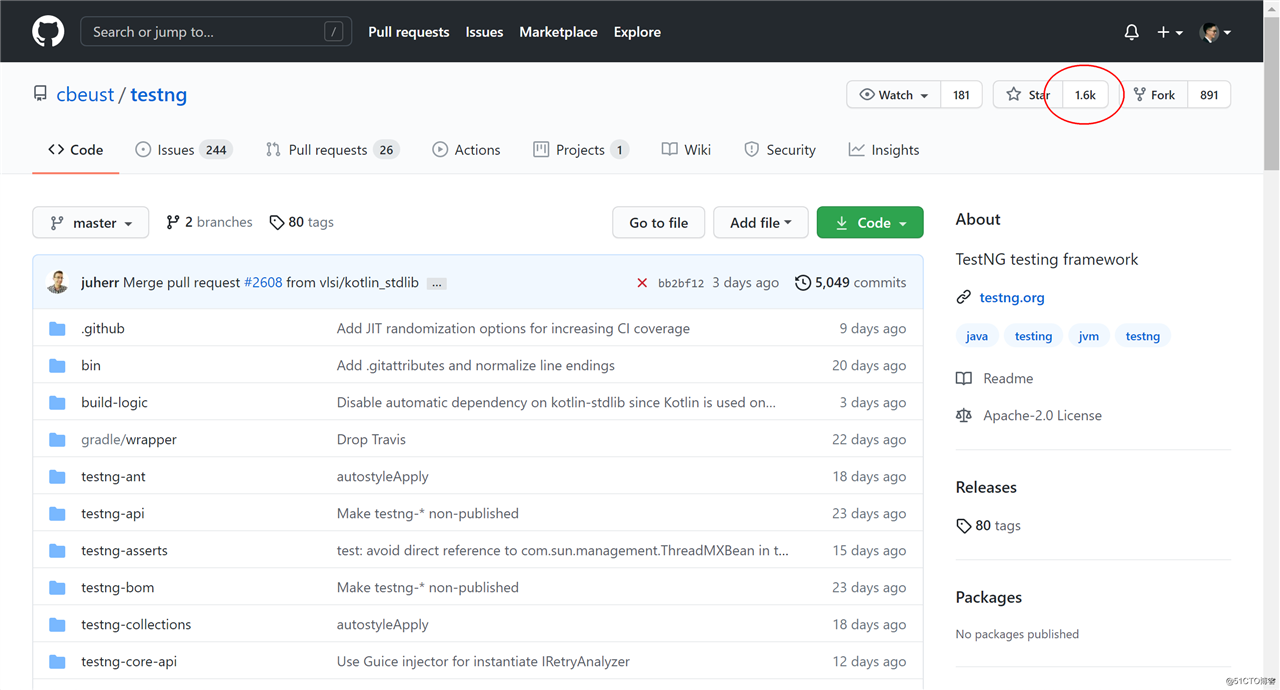This screenshot has width=1280, height=690.
Task: Open pull request #2608 link
Action: 263,283
